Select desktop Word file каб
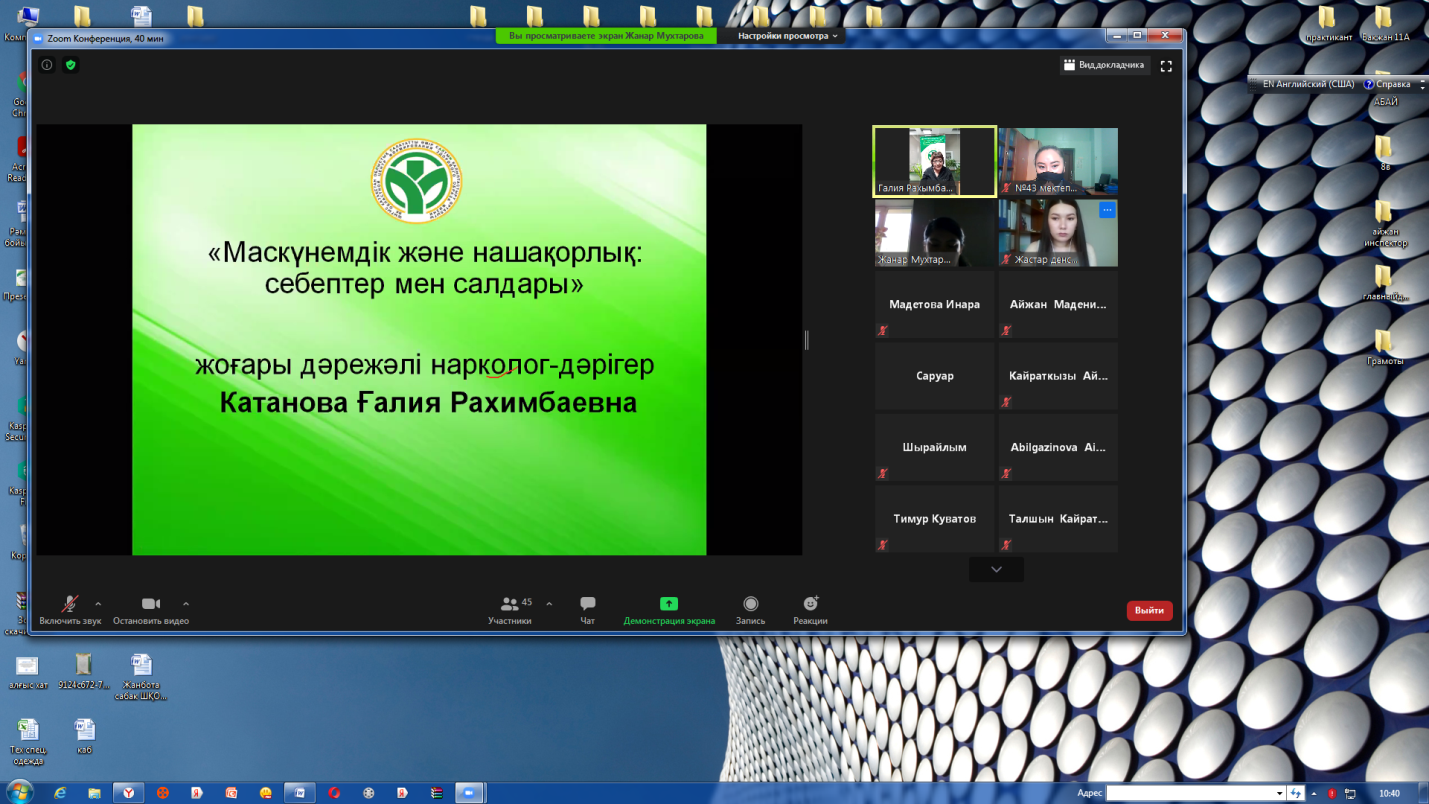 point(84,735)
